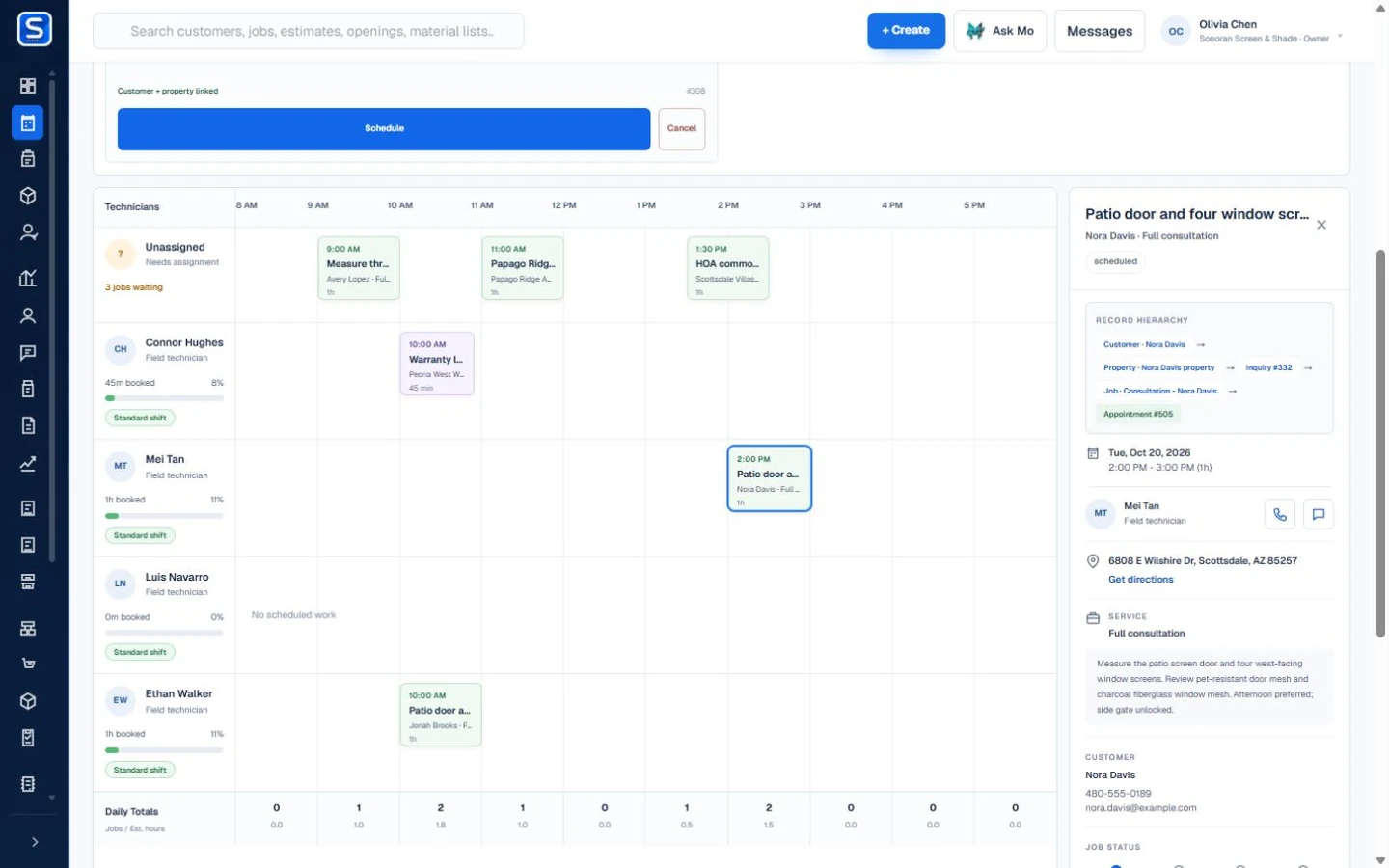The image size is (1389, 868).
Task: Click the Cancel button
Action: 682,128
